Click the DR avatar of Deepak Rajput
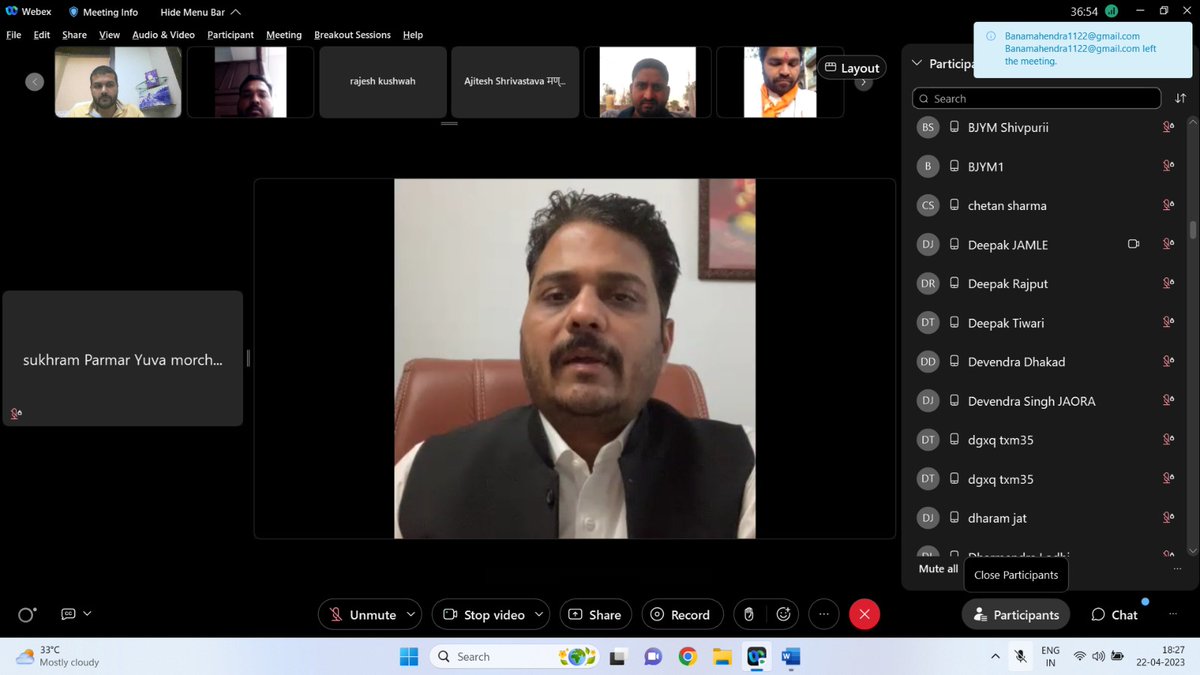This screenshot has height=675, width=1200. tap(928, 283)
